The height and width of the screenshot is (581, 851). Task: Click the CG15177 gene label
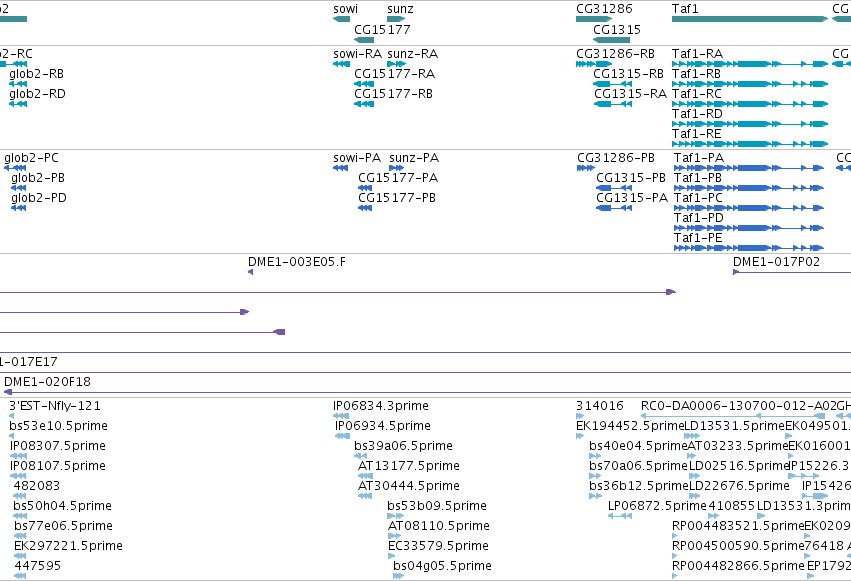tap(382, 29)
